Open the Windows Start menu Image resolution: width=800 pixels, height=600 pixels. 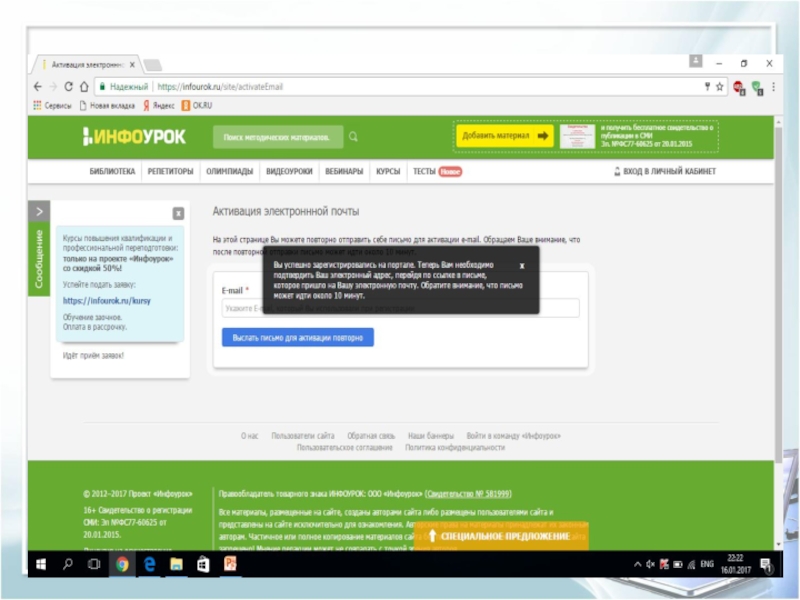pos(41,564)
